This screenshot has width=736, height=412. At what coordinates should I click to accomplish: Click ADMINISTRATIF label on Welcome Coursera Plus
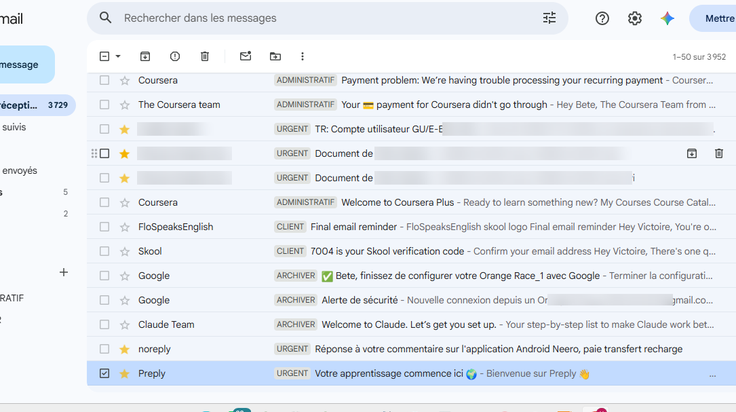point(306,203)
